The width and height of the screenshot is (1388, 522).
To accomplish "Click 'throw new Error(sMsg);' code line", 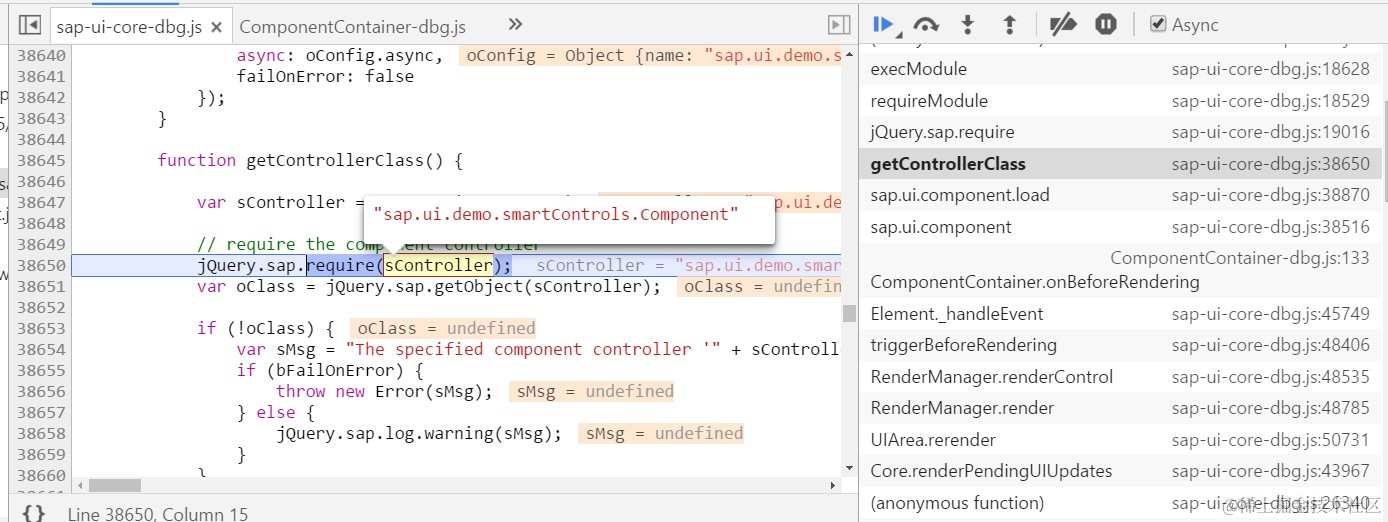I will tap(384, 391).
